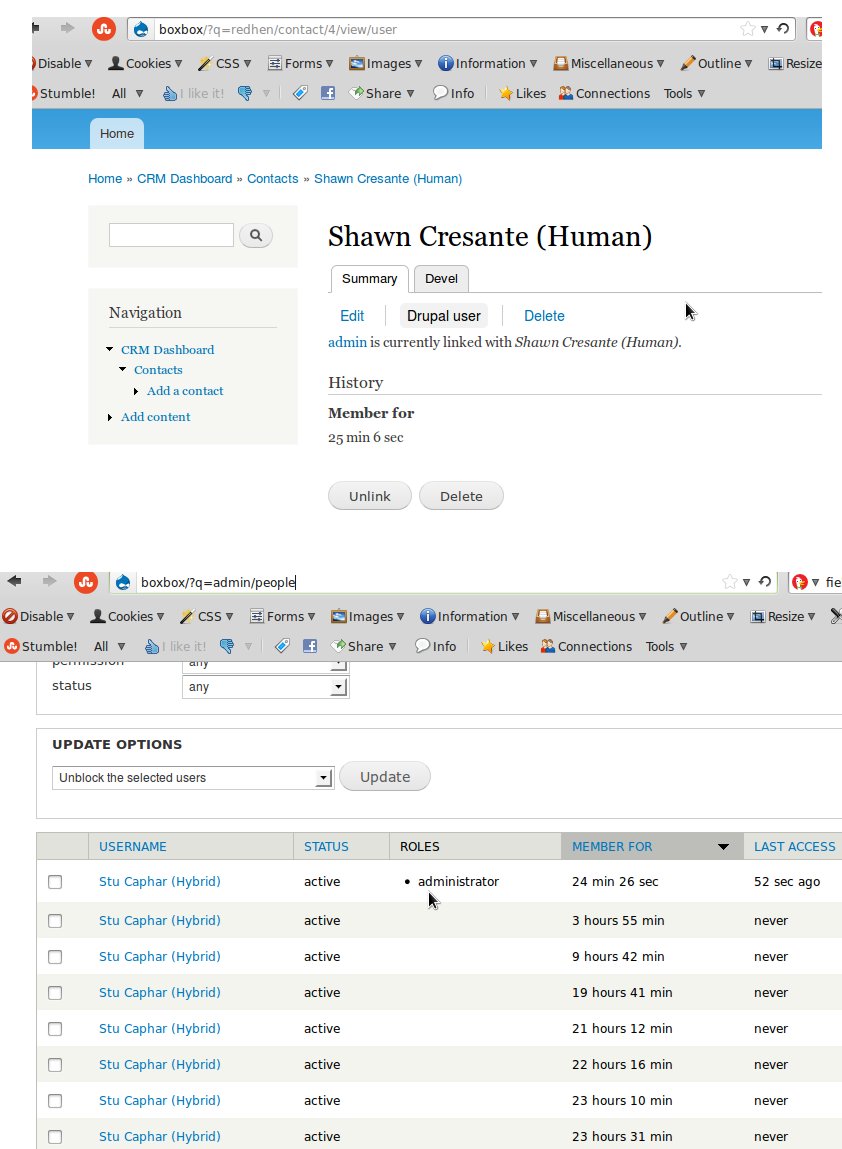Viewport: 842px width, 1149px height.
Task: Switch to the Devel tab
Action: pyautogui.click(x=441, y=279)
